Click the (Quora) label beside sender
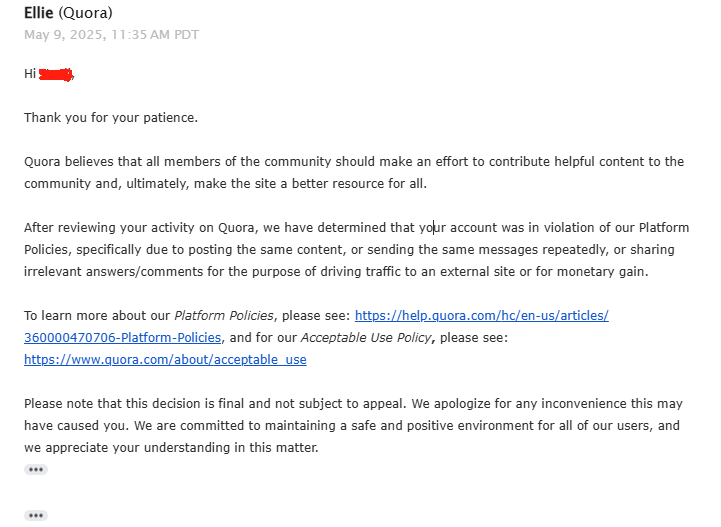 click(85, 13)
